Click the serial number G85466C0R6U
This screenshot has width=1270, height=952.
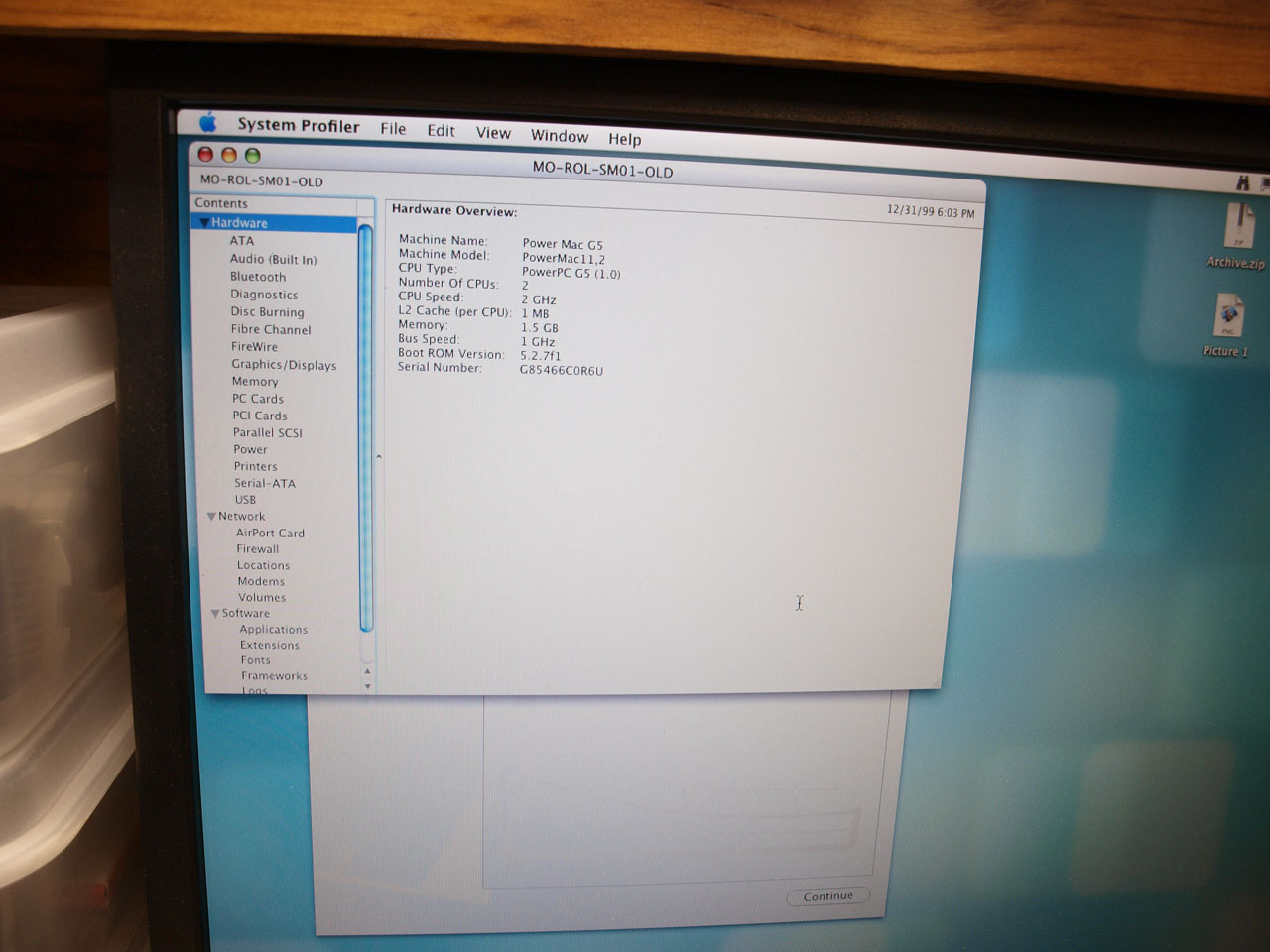coord(562,371)
